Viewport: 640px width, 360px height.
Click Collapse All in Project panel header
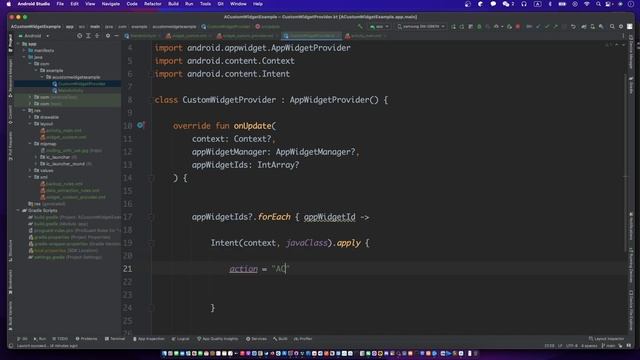coord(97,36)
